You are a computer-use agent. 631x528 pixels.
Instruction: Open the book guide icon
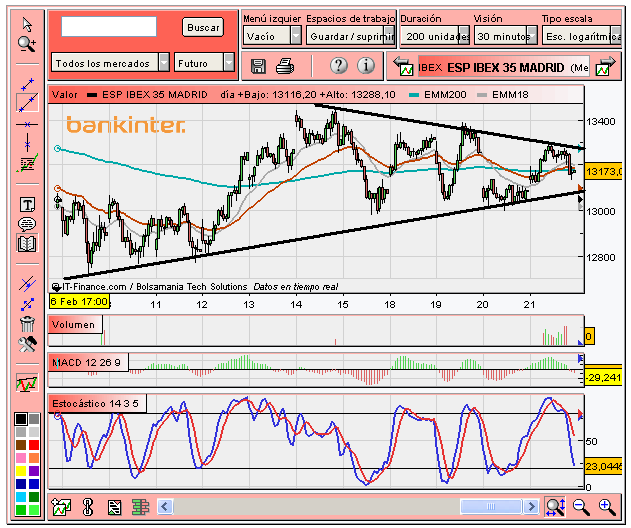[x=27, y=243]
